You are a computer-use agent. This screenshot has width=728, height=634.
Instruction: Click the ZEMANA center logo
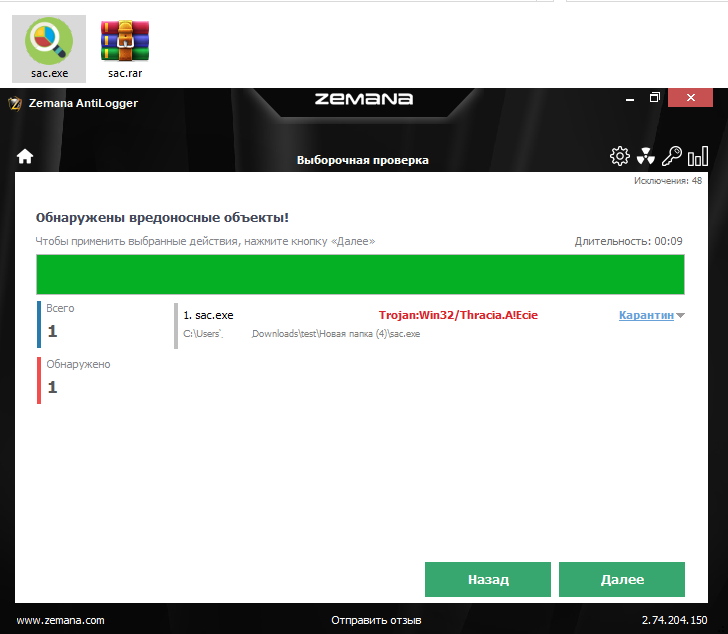pyautogui.click(x=364, y=99)
